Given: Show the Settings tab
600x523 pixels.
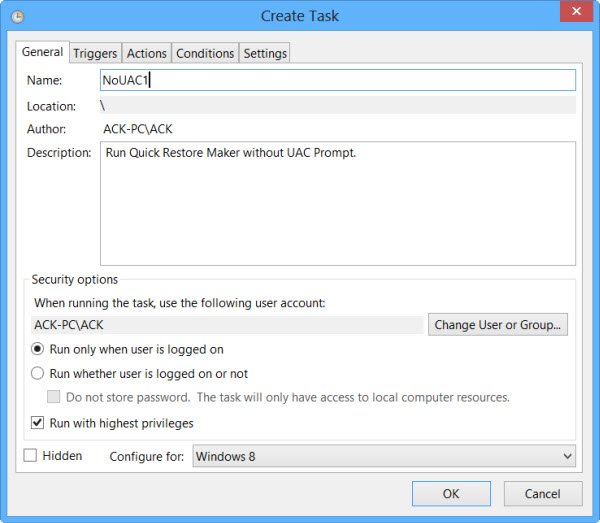Looking at the screenshot, I should tap(265, 53).
